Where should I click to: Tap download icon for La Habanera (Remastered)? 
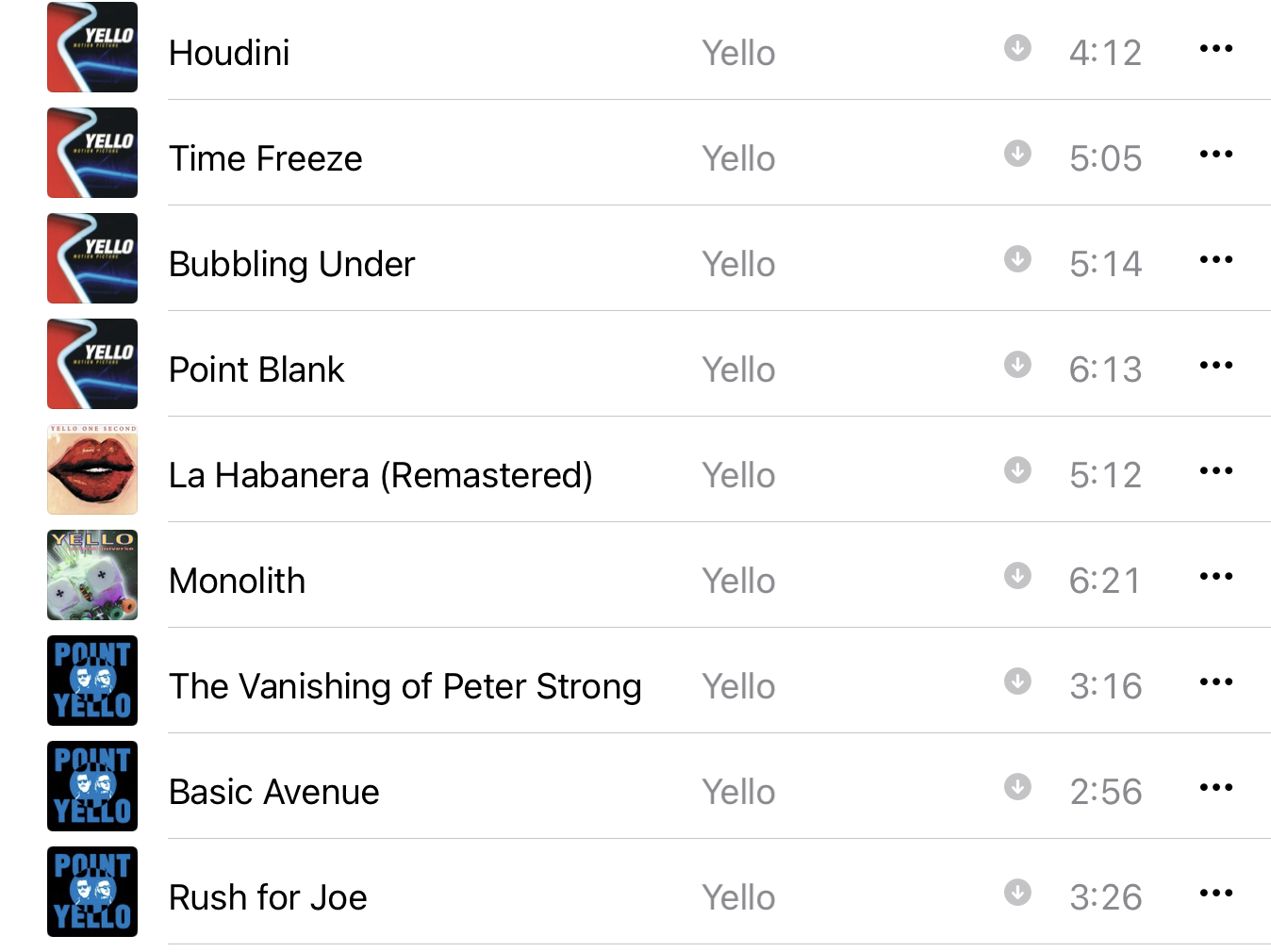tap(1017, 469)
